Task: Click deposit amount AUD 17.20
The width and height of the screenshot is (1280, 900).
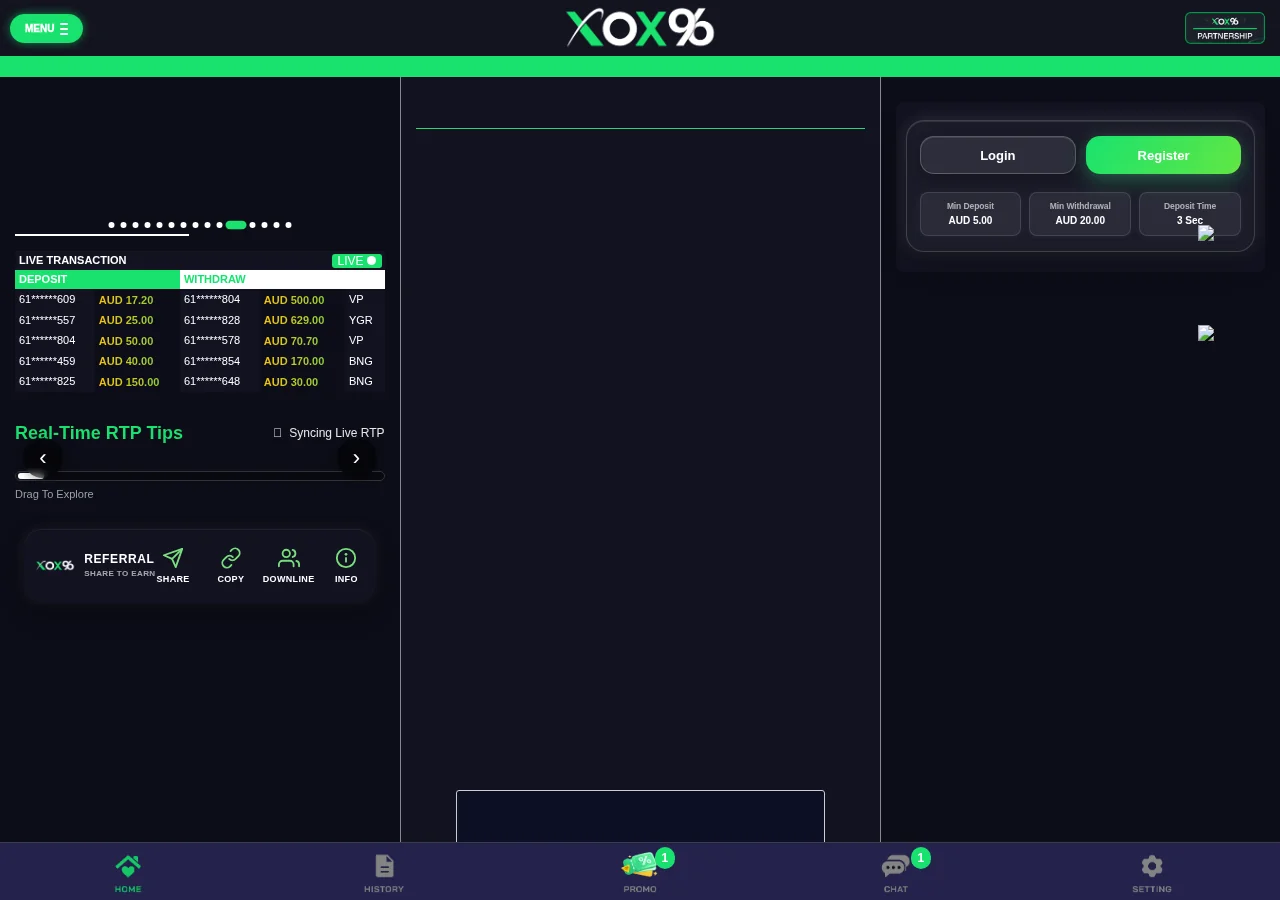Action: pyautogui.click(x=126, y=300)
